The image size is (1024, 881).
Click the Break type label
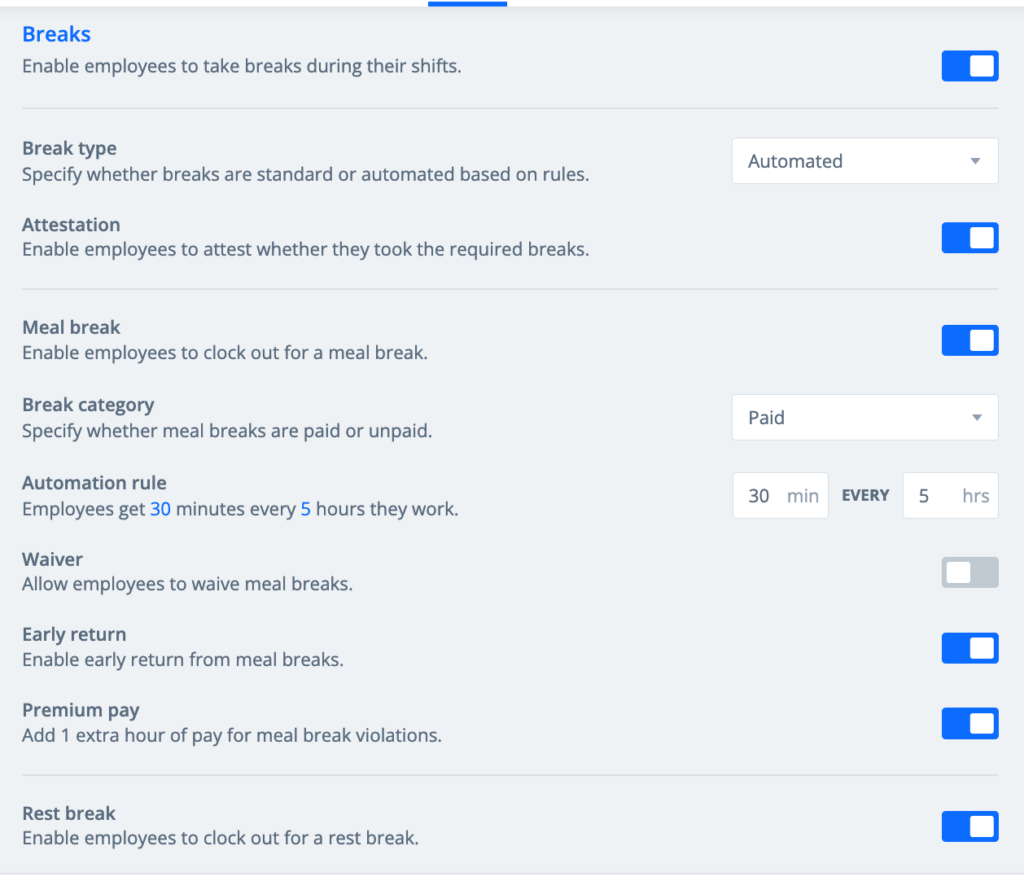(69, 148)
